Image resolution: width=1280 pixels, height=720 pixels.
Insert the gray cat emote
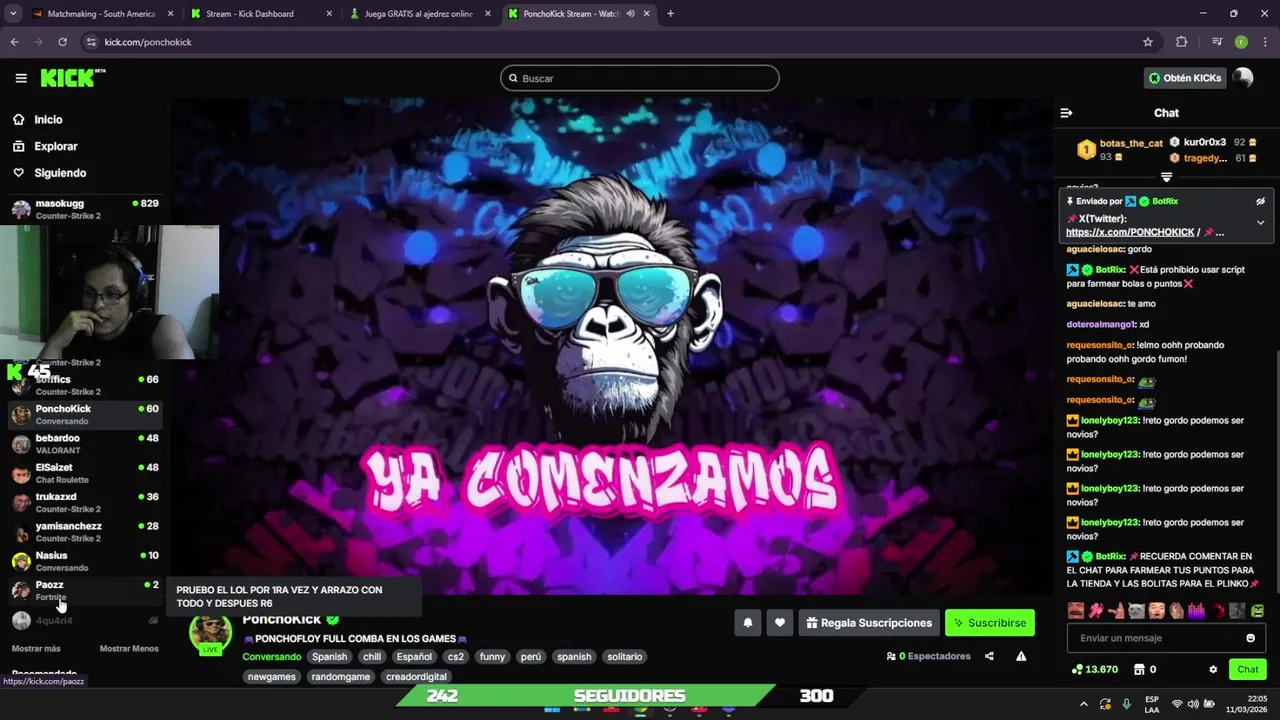pos(1136,610)
